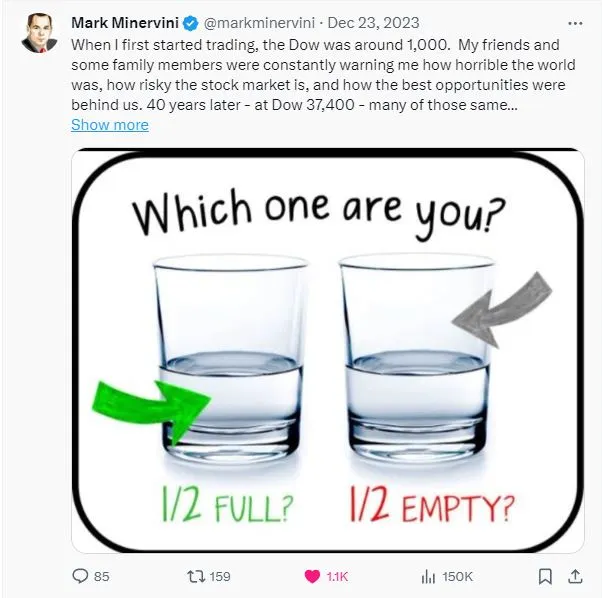Viewport: 602px width, 598px height.
Task: Click the 1.1K likes count
Action: coord(336,576)
